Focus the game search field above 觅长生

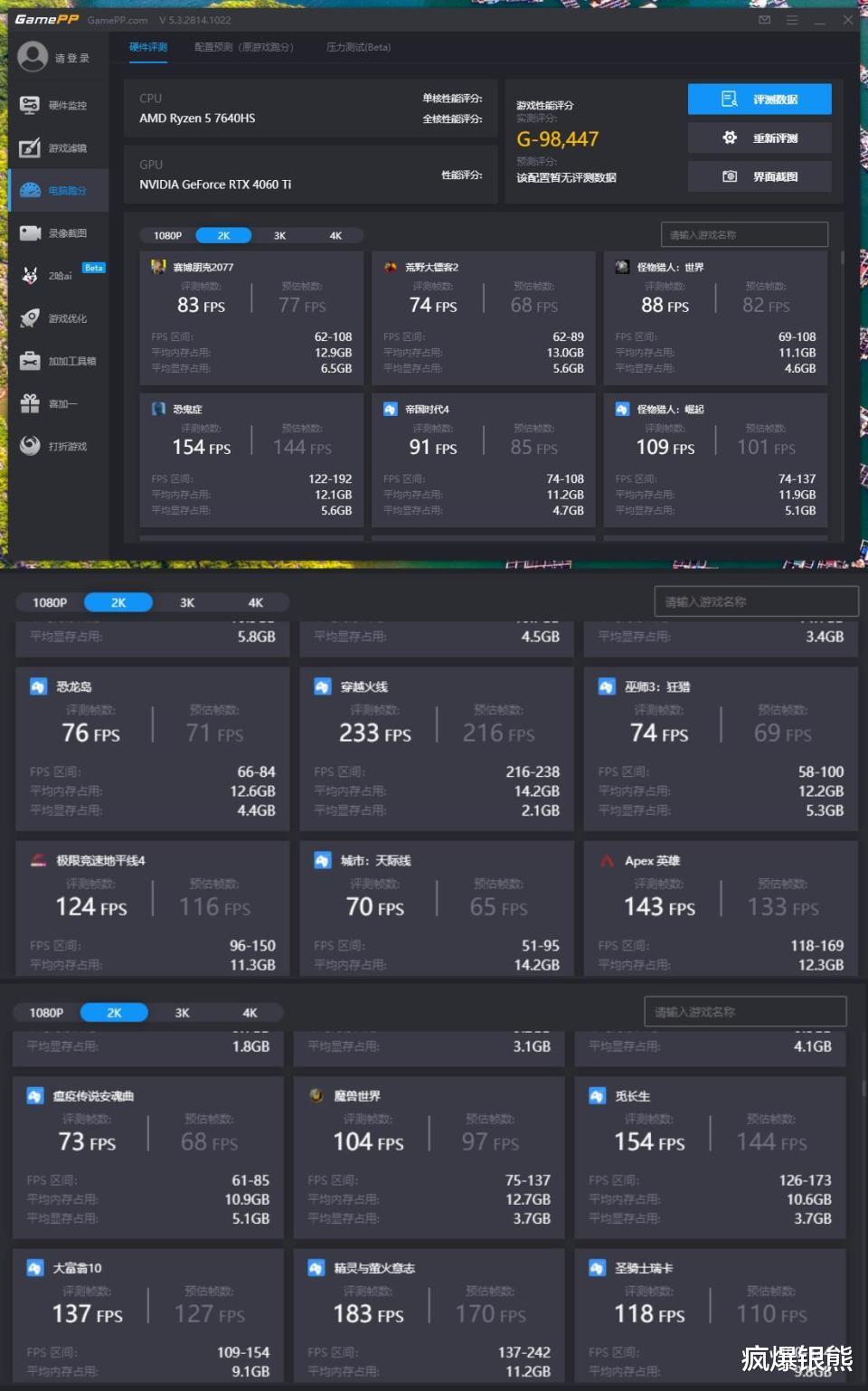[745, 1012]
